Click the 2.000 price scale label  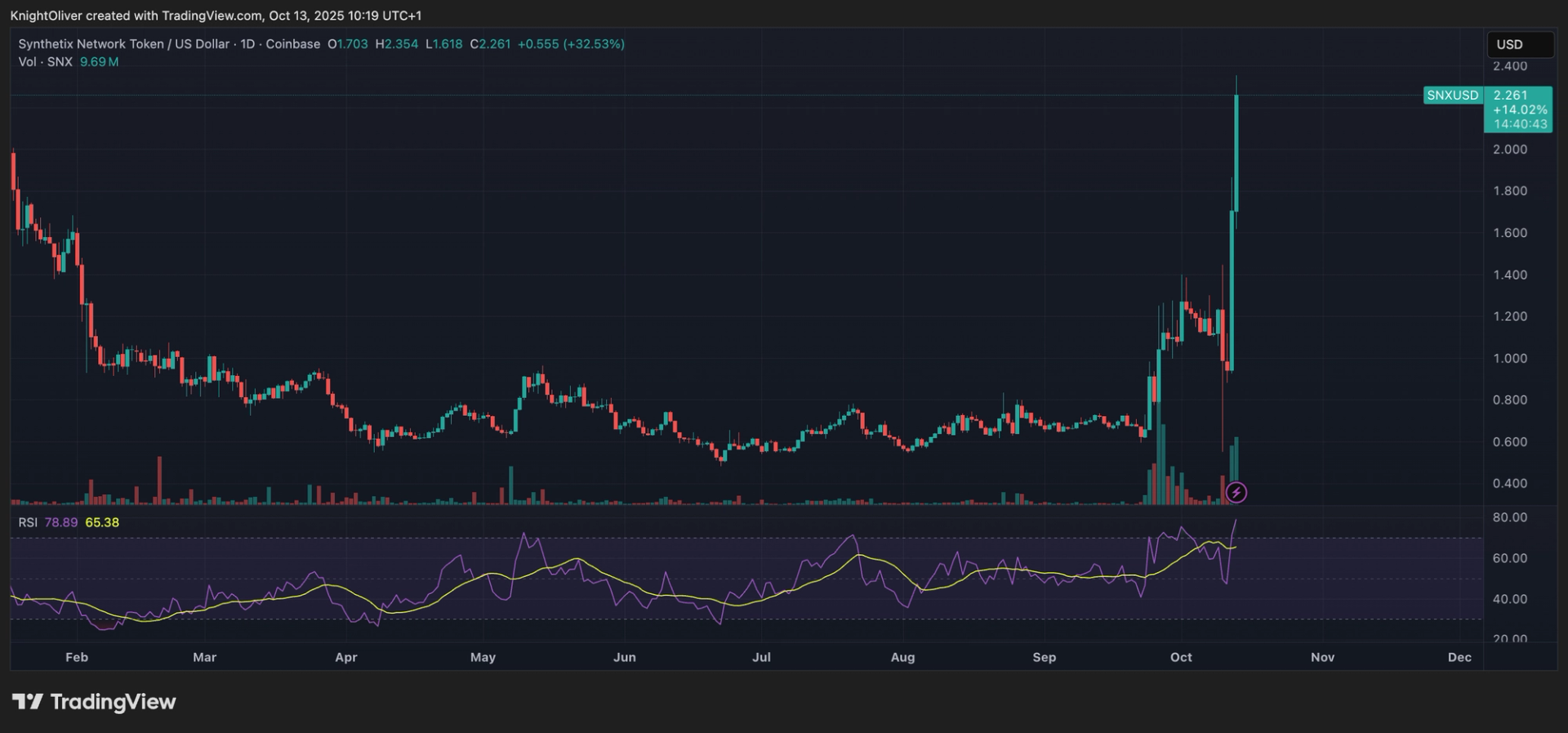pyautogui.click(x=1510, y=150)
